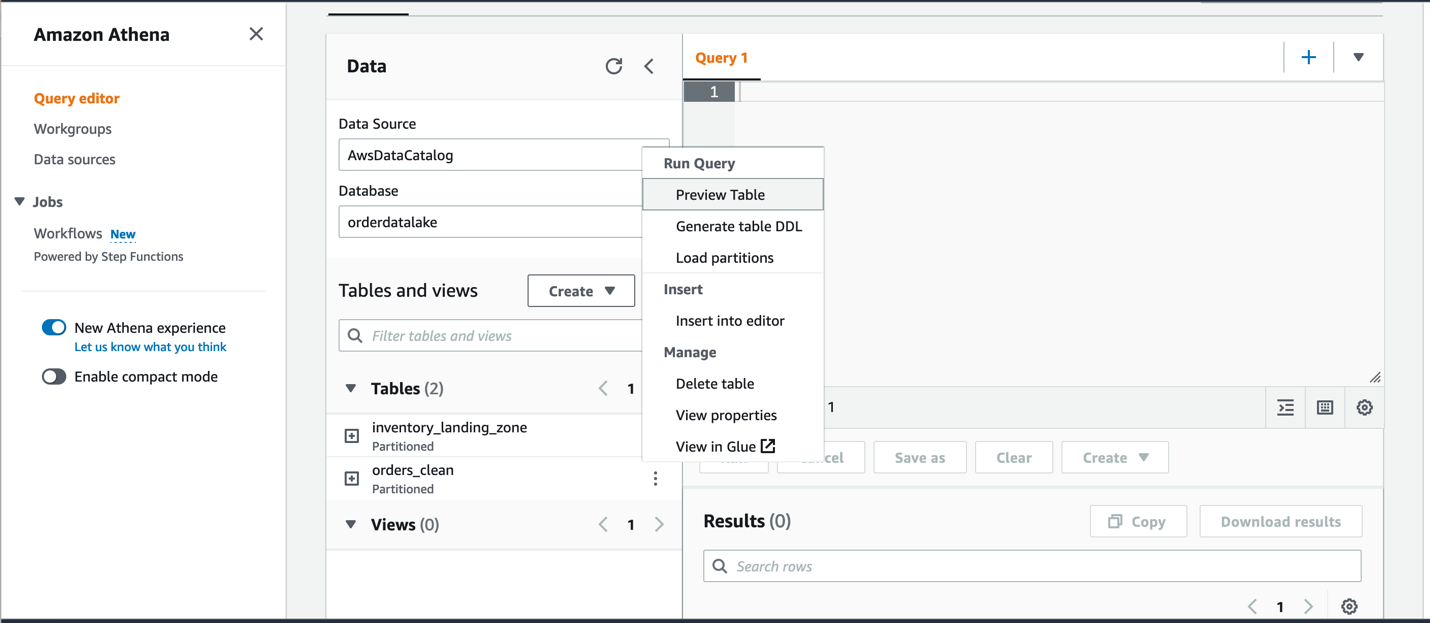Add a new query tab
The width and height of the screenshot is (1430, 623).
click(x=1308, y=58)
